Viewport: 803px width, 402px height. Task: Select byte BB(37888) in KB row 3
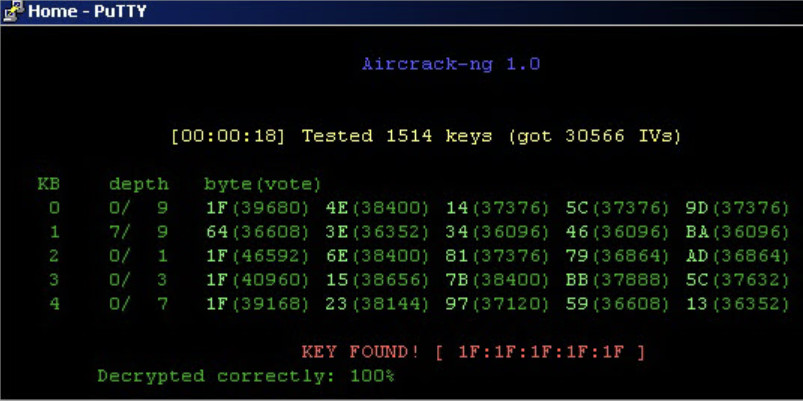(x=618, y=280)
